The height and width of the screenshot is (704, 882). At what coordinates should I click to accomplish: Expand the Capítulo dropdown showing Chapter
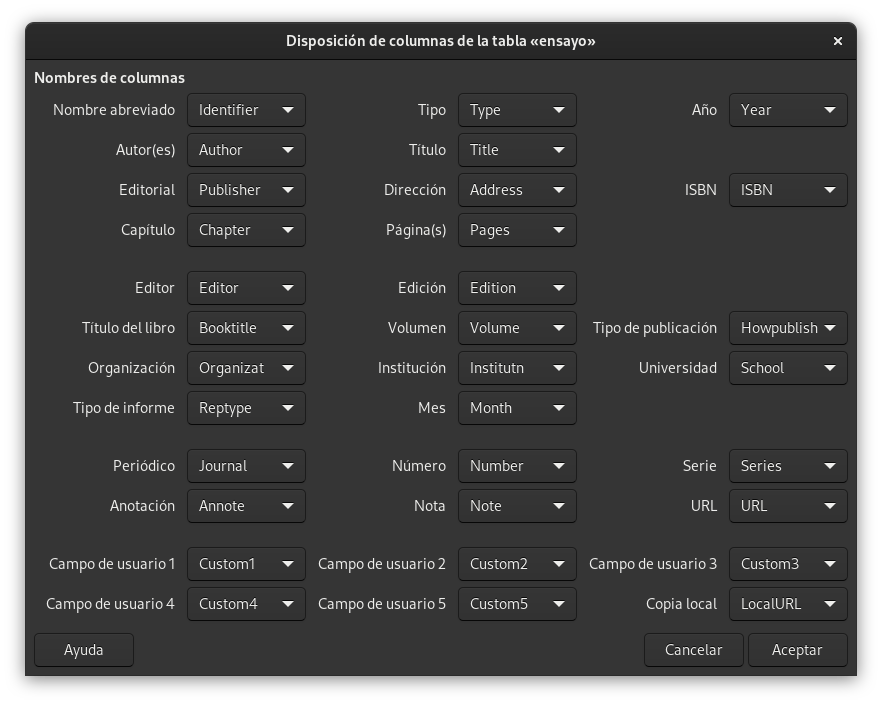[x=246, y=230]
